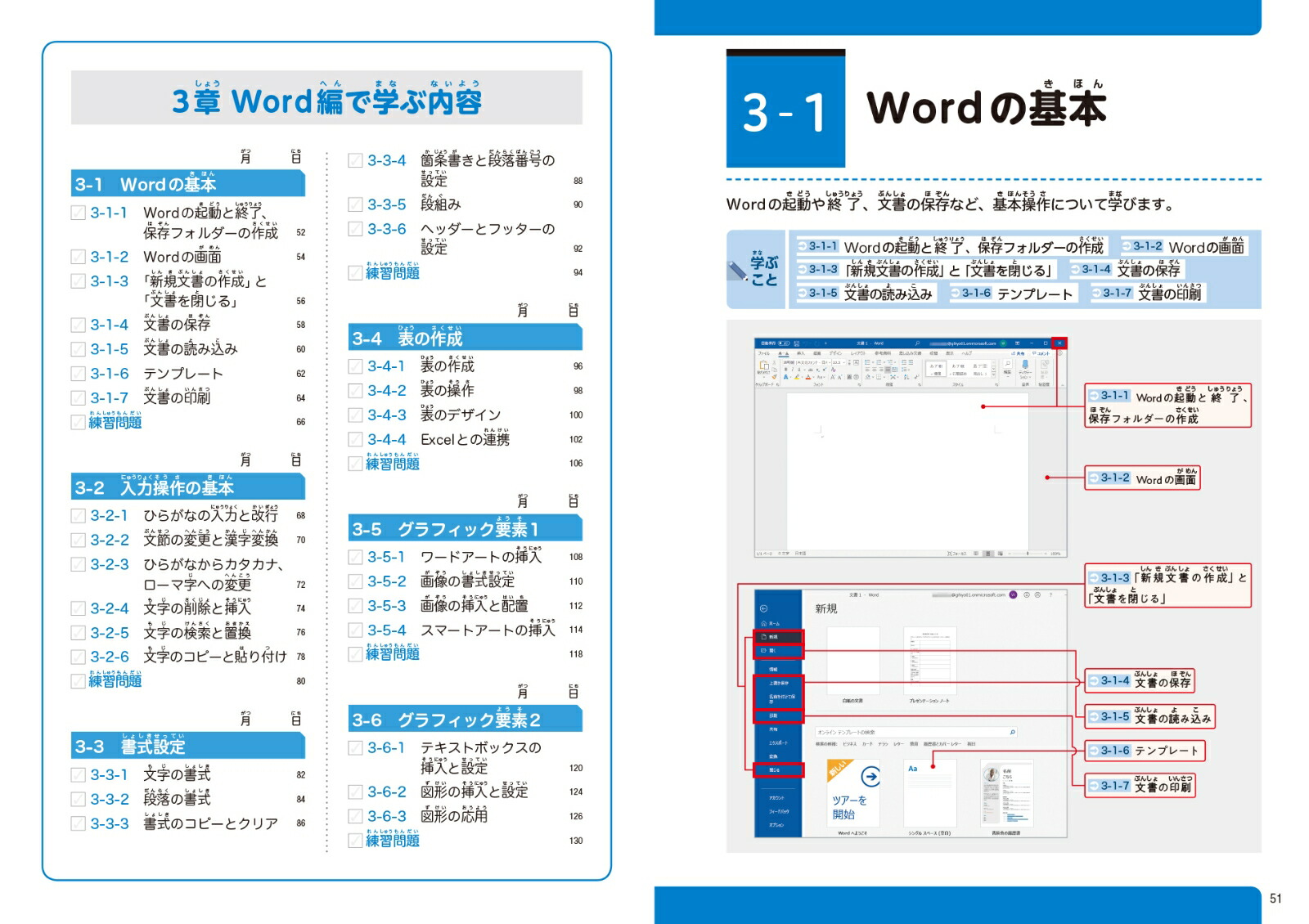
Task: Click the bullet list icon in the paragraph group
Action: point(867,362)
